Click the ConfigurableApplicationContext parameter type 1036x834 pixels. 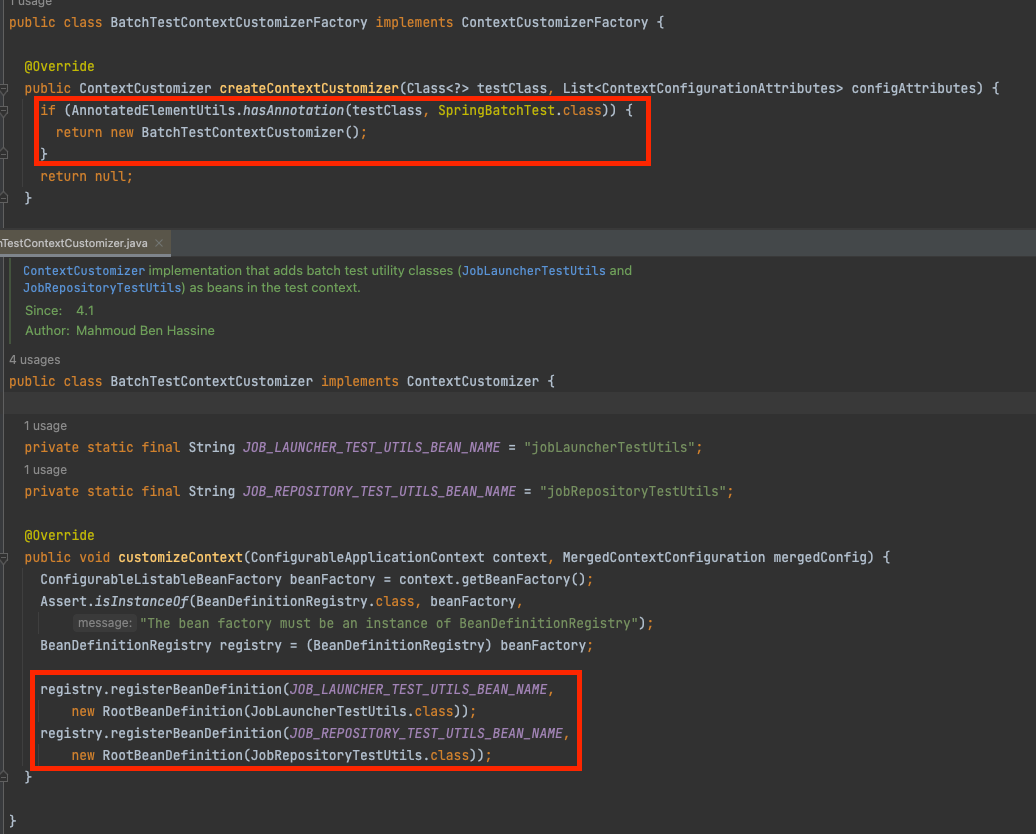(x=367, y=558)
